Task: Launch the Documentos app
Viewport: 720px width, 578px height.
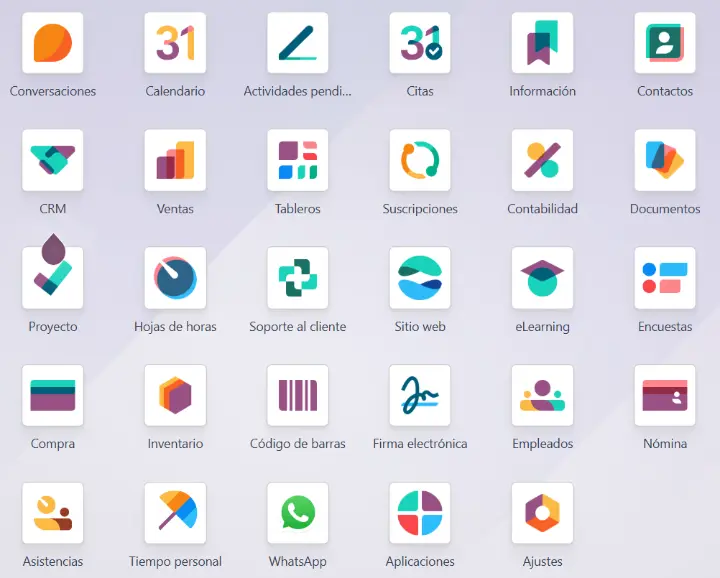Action: 665,160
